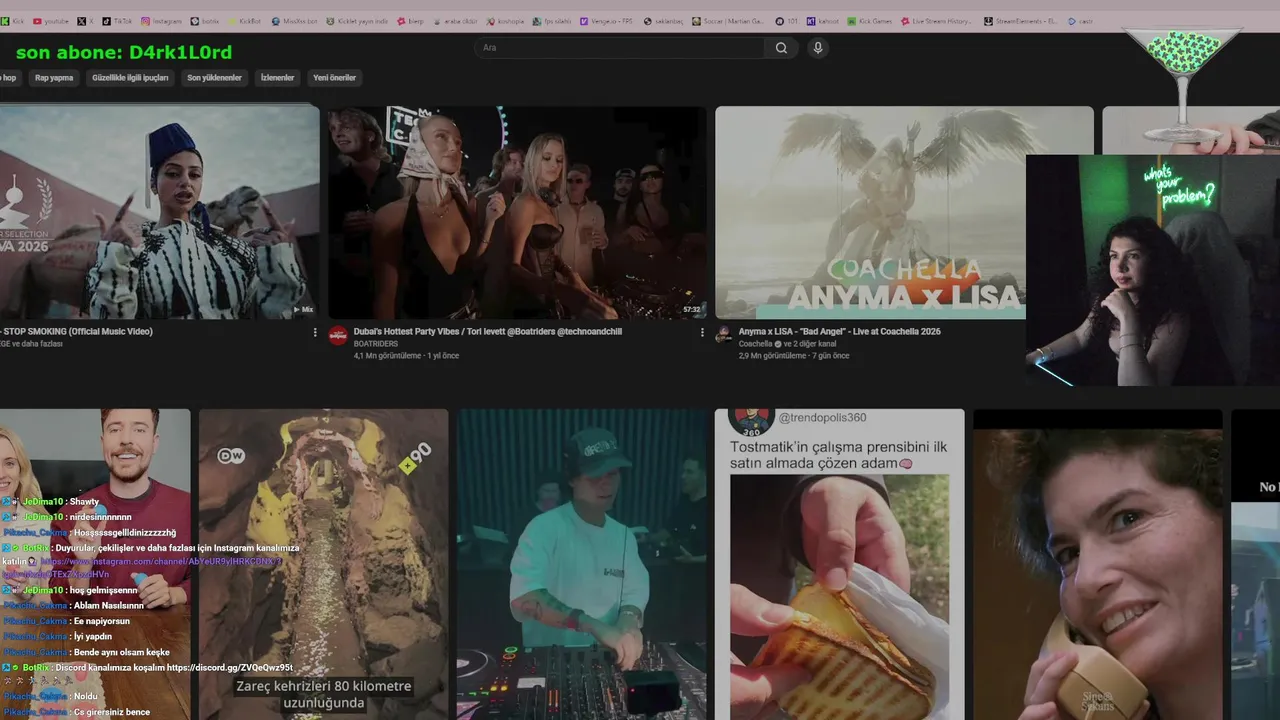The height and width of the screenshot is (720, 1280).
Task: Open the TikTok bookmark
Action: point(117,21)
